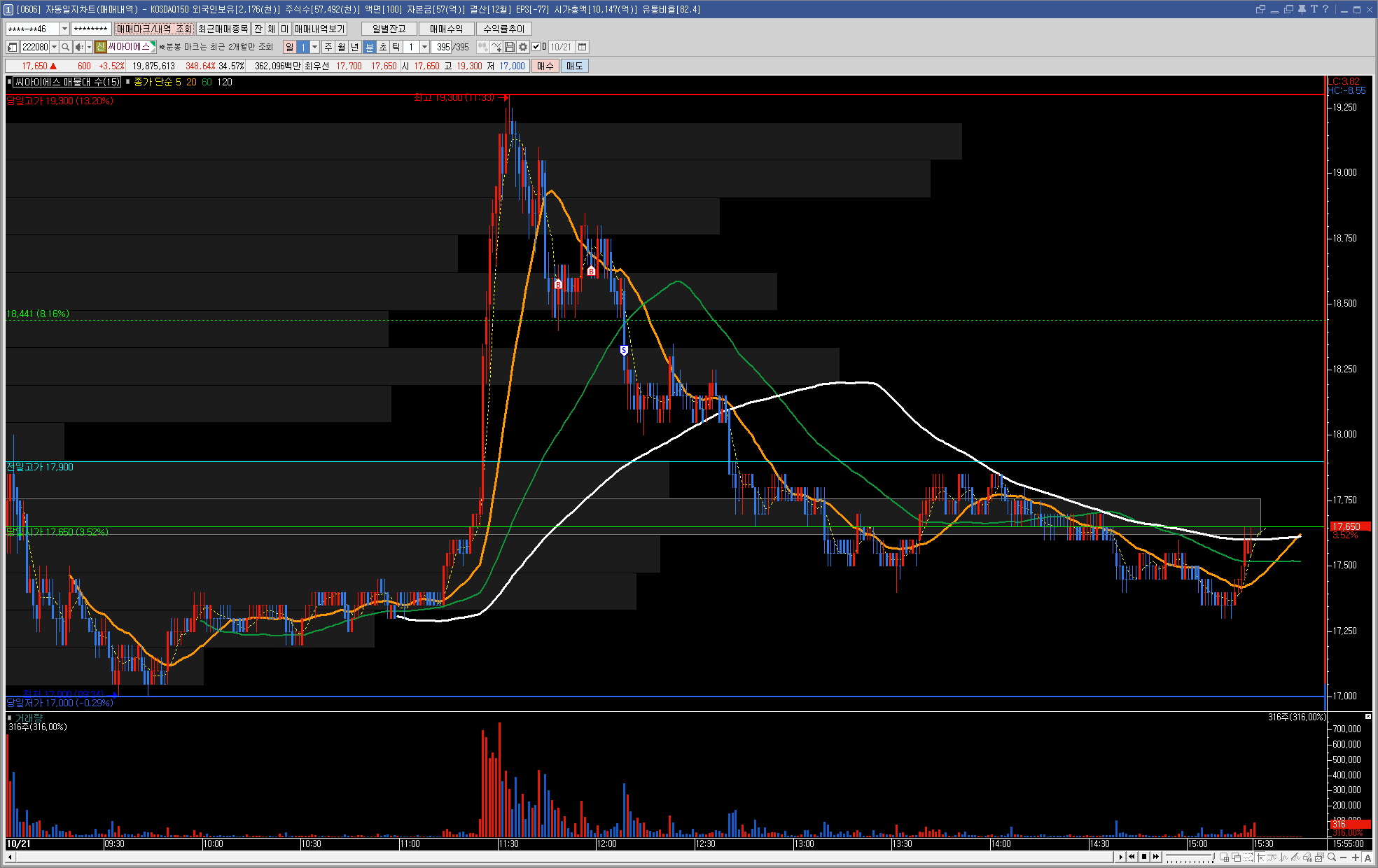Open chart settings gear icon

[523, 47]
